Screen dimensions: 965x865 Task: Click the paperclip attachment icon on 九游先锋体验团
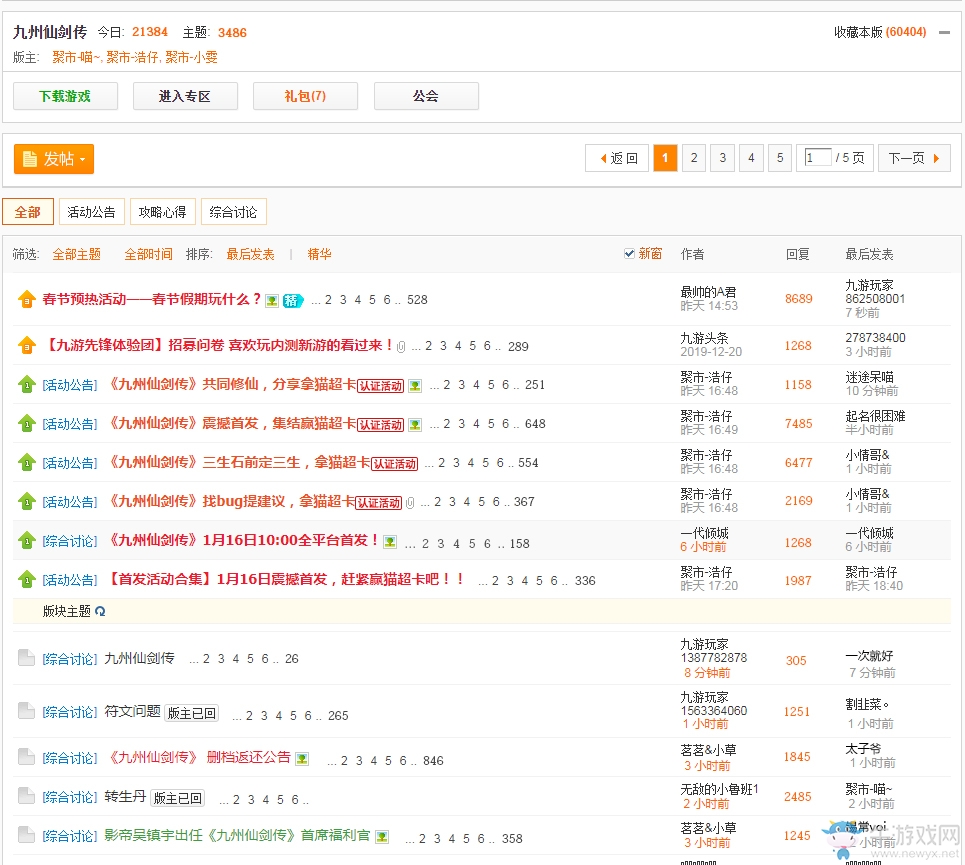coord(401,347)
